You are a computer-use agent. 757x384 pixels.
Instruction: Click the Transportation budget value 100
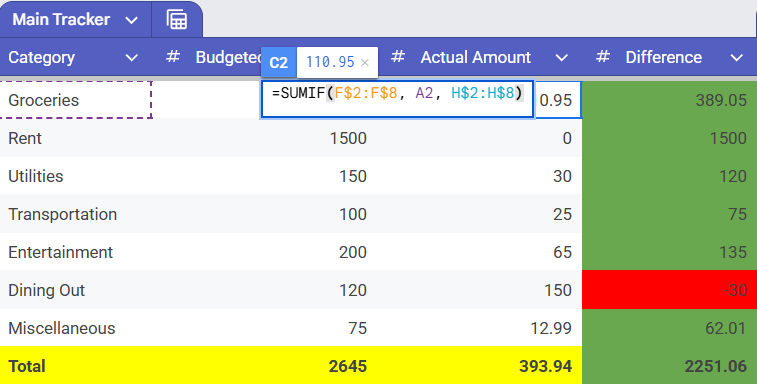[x=352, y=214]
